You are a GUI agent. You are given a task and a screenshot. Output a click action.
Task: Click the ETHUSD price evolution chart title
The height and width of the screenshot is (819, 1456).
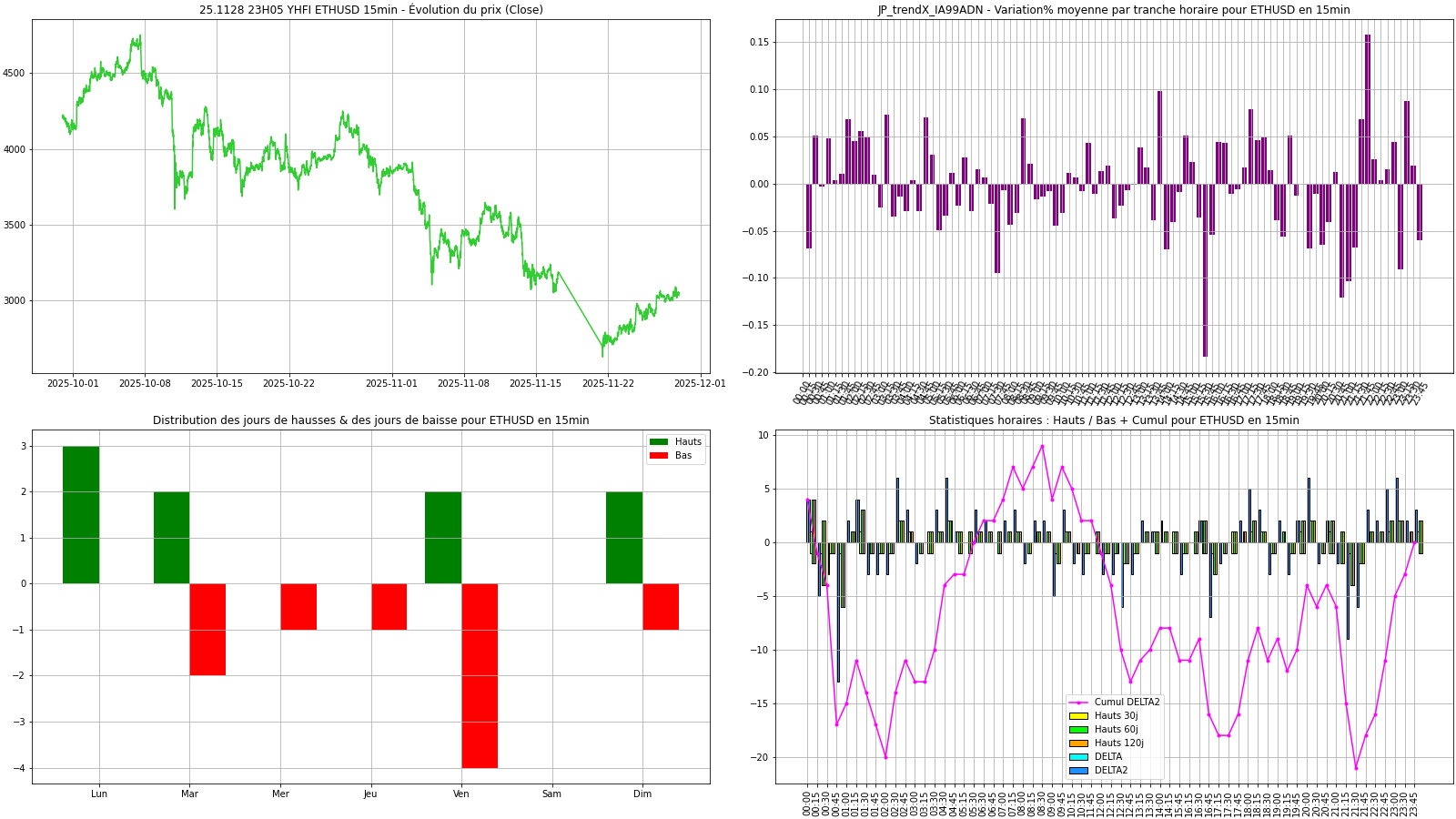371,10
